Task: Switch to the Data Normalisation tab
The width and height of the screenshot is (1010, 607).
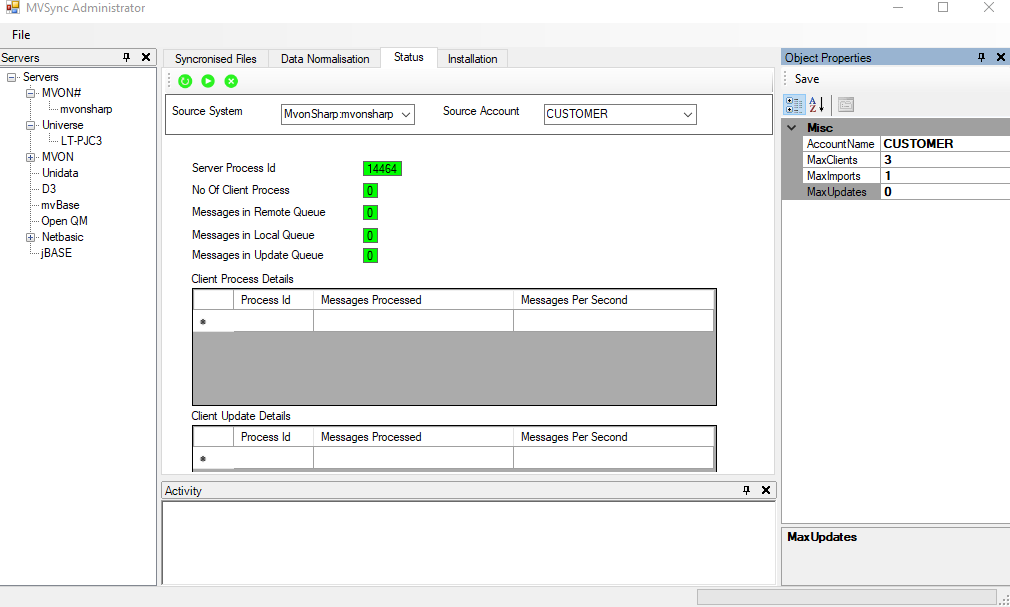Action: click(325, 59)
